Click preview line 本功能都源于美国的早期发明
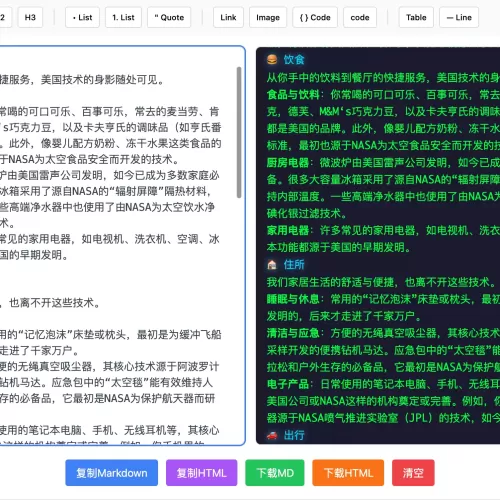The image size is (500, 500). pyautogui.click(x=339, y=247)
